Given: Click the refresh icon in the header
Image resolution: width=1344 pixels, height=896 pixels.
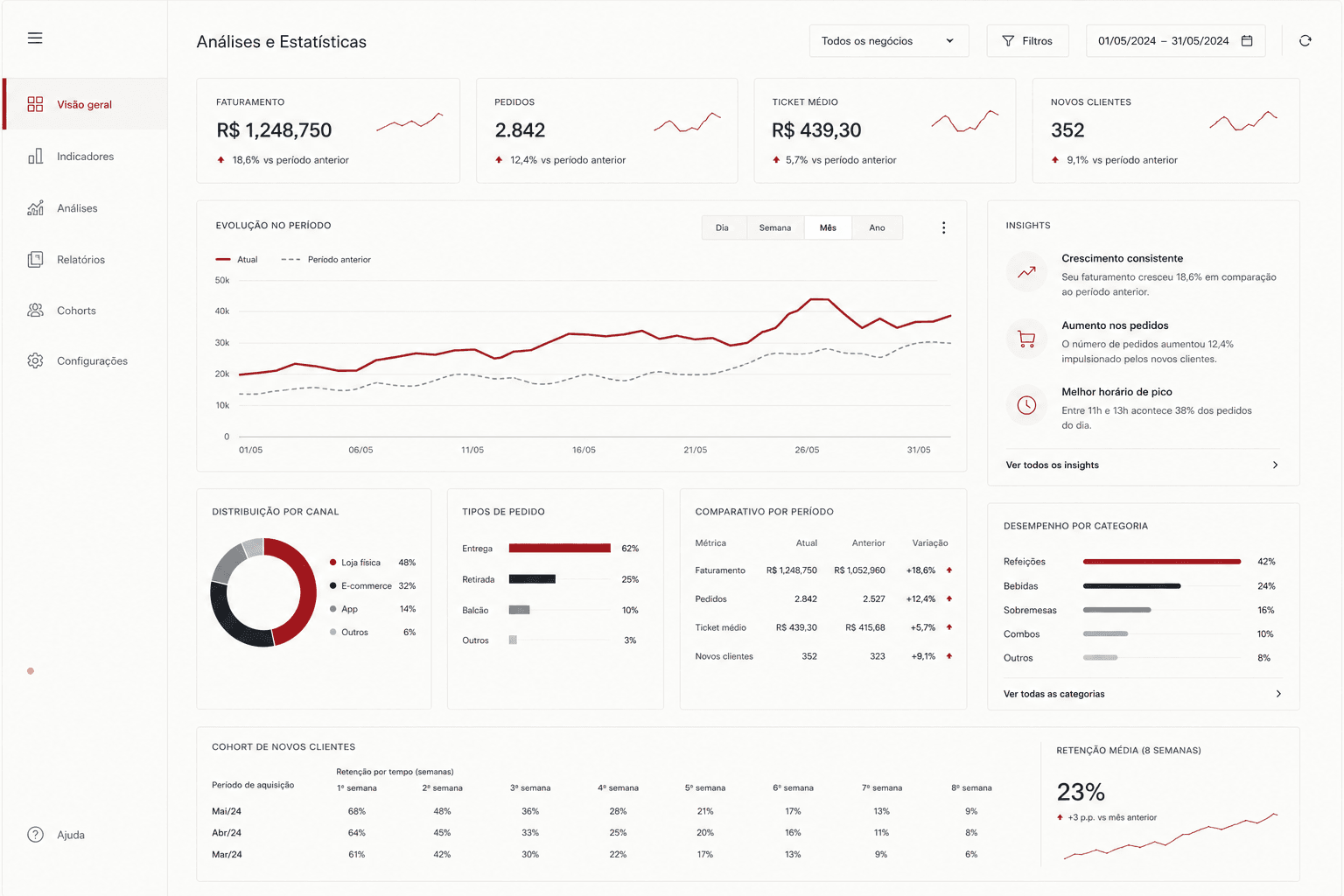Looking at the screenshot, I should [1305, 41].
